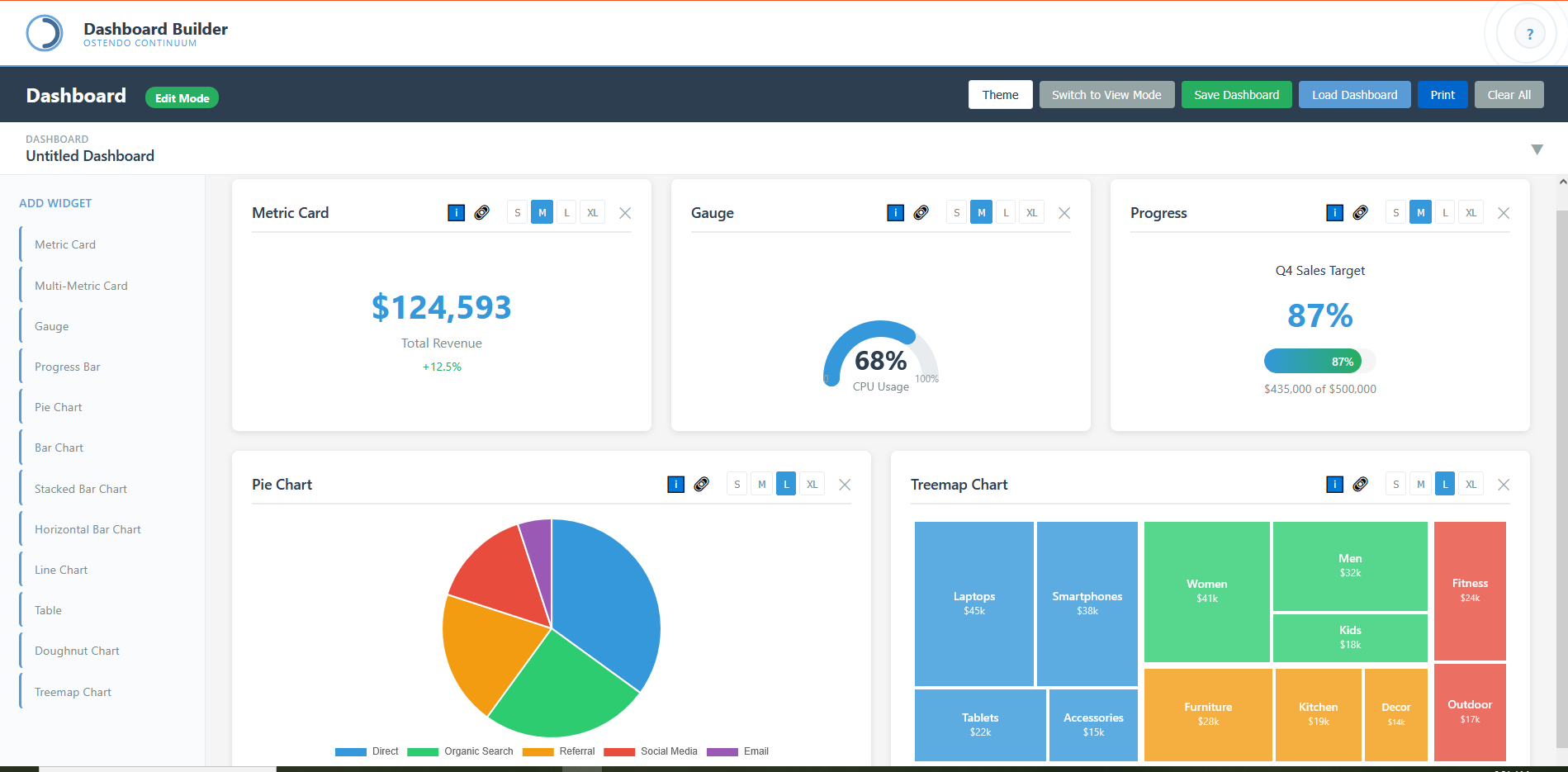Viewport: 1568px width, 772px height.
Task: Select XL size for the Metric Card widget
Action: pyautogui.click(x=592, y=212)
